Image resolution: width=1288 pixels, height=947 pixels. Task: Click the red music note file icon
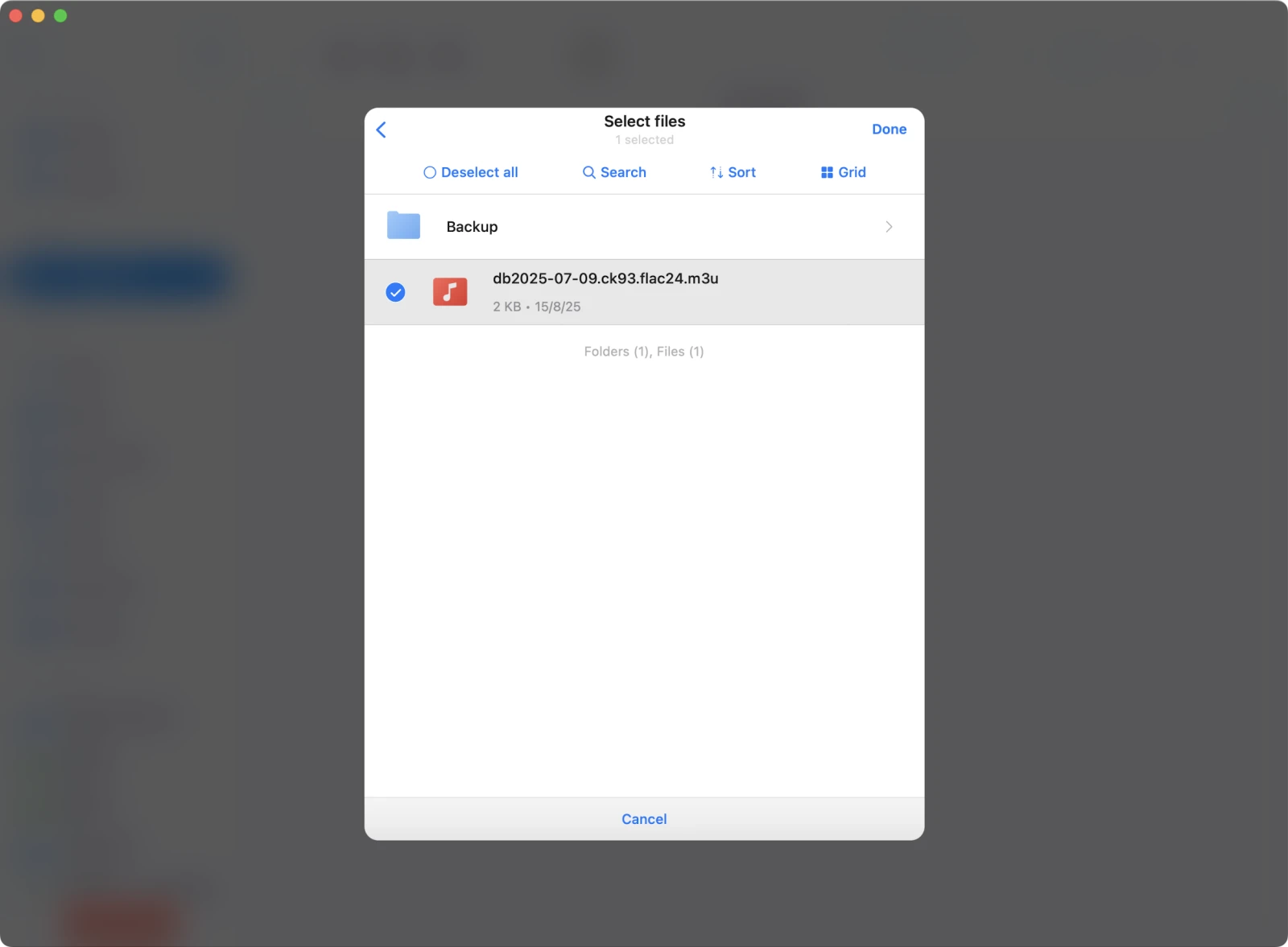click(450, 291)
